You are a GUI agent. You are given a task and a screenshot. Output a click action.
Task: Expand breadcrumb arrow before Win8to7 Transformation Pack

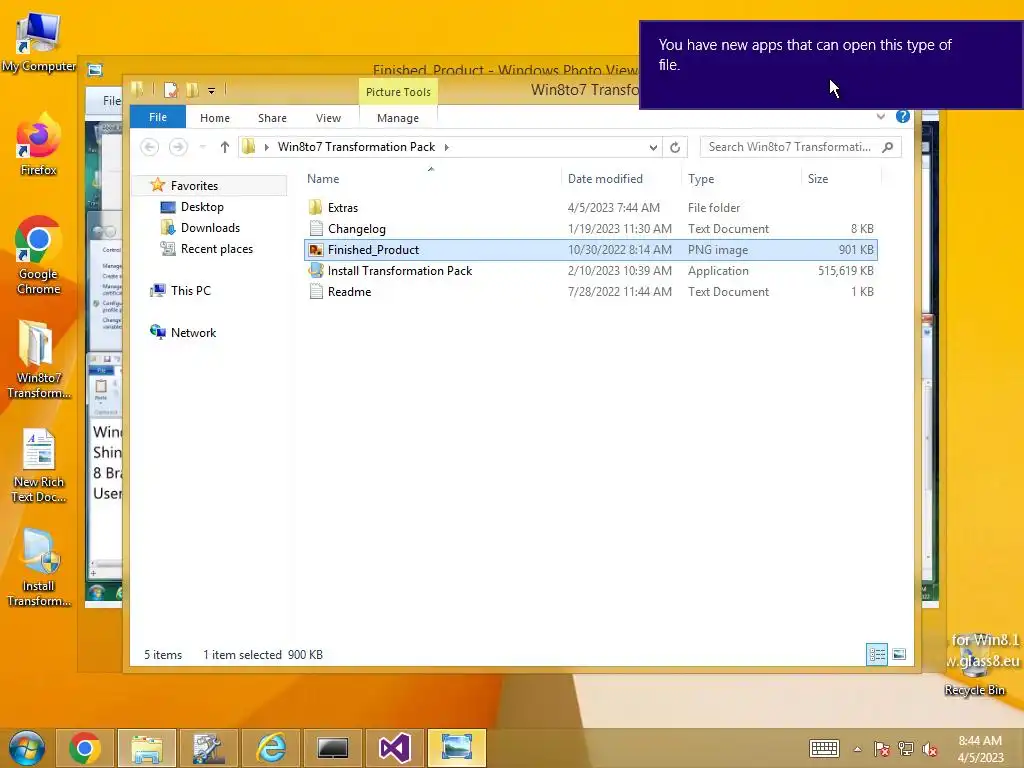click(266, 147)
